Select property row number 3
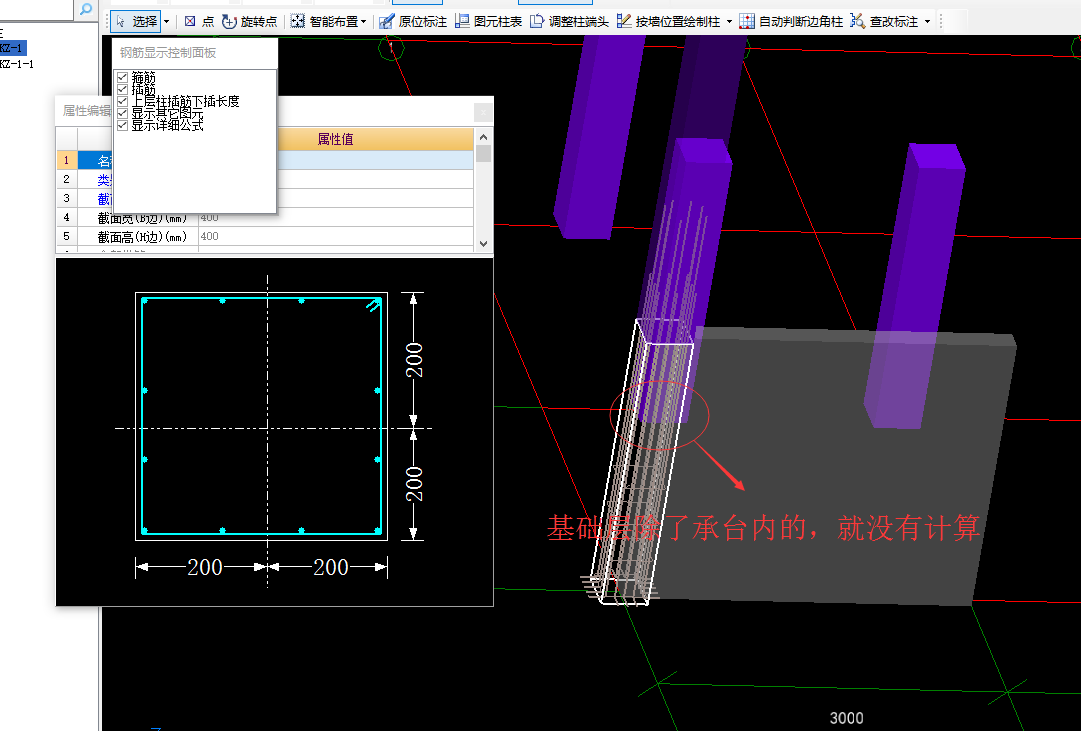Screen dimensions: 1081x731 [67, 198]
